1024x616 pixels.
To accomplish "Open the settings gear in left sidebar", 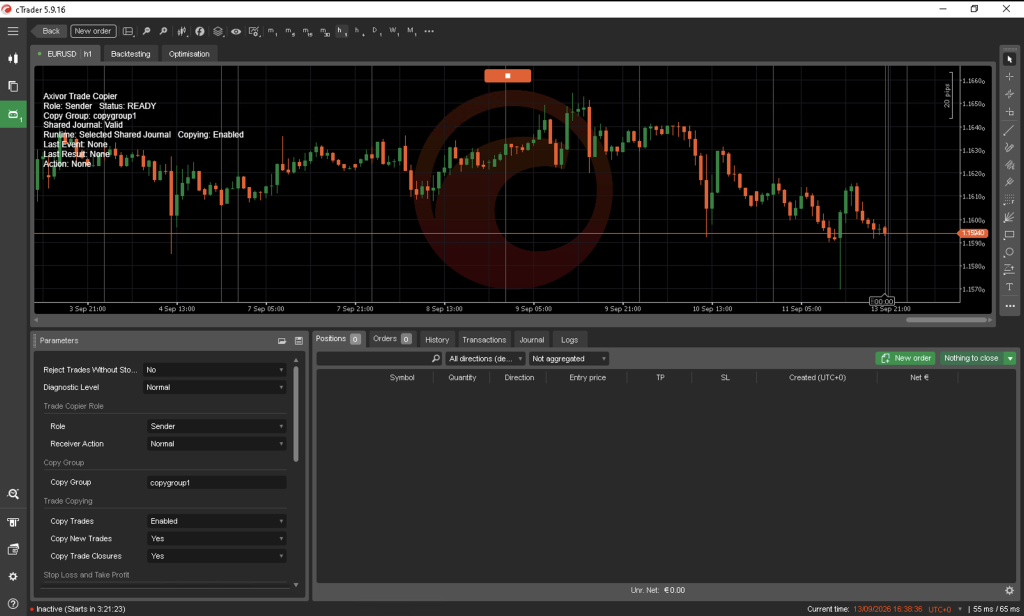I will pos(12,577).
